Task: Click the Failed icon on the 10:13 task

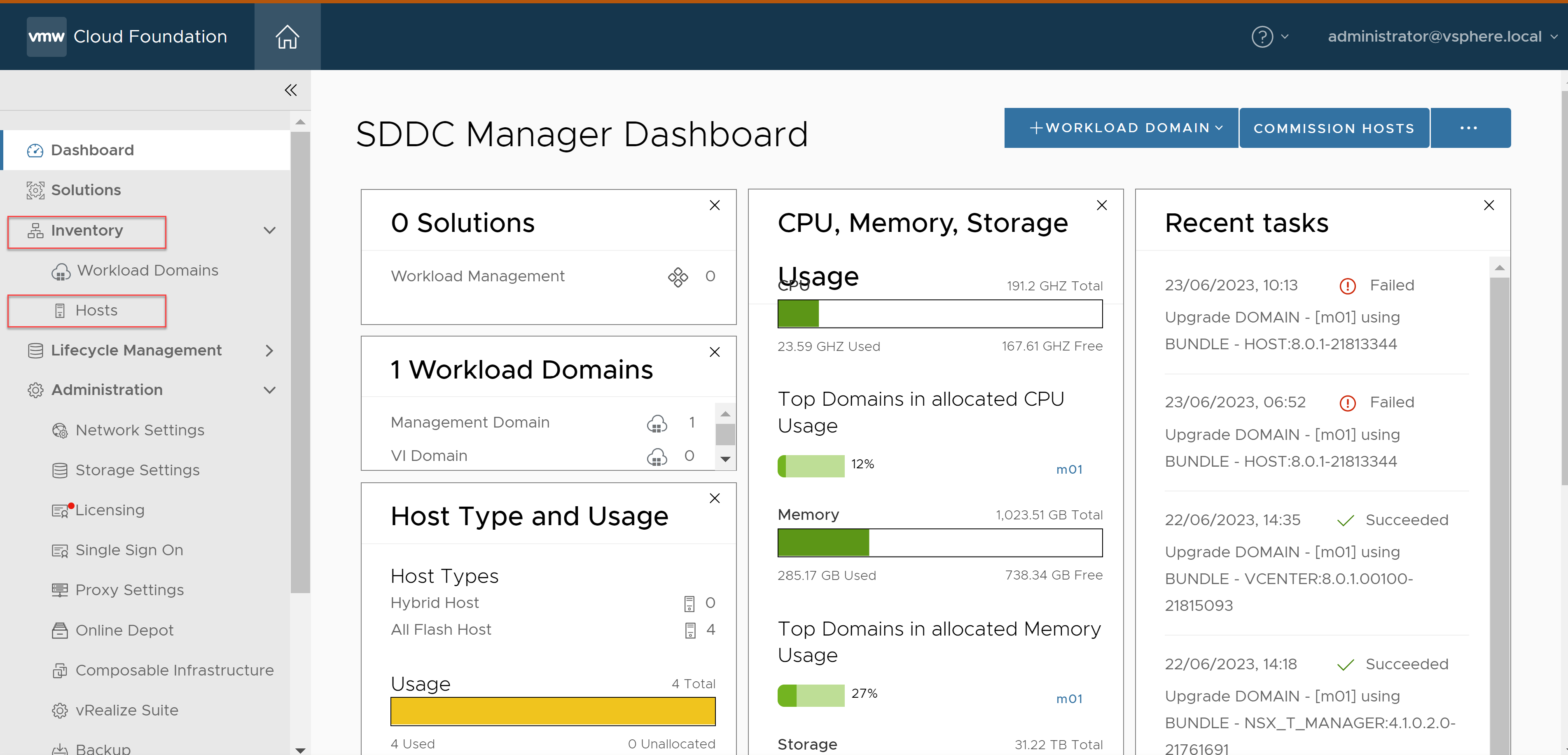Action: point(1347,285)
